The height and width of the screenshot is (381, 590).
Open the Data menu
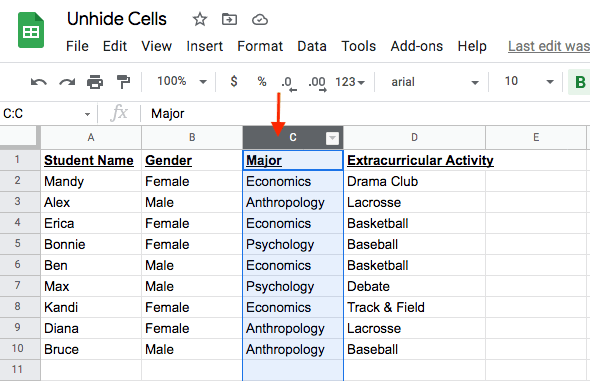click(x=312, y=46)
